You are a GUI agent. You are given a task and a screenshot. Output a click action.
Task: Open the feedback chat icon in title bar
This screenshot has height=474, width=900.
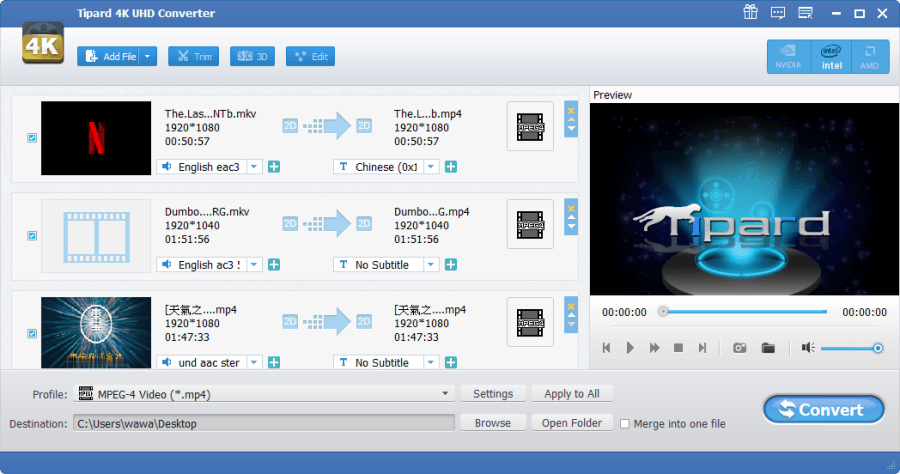pyautogui.click(x=778, y=13)
